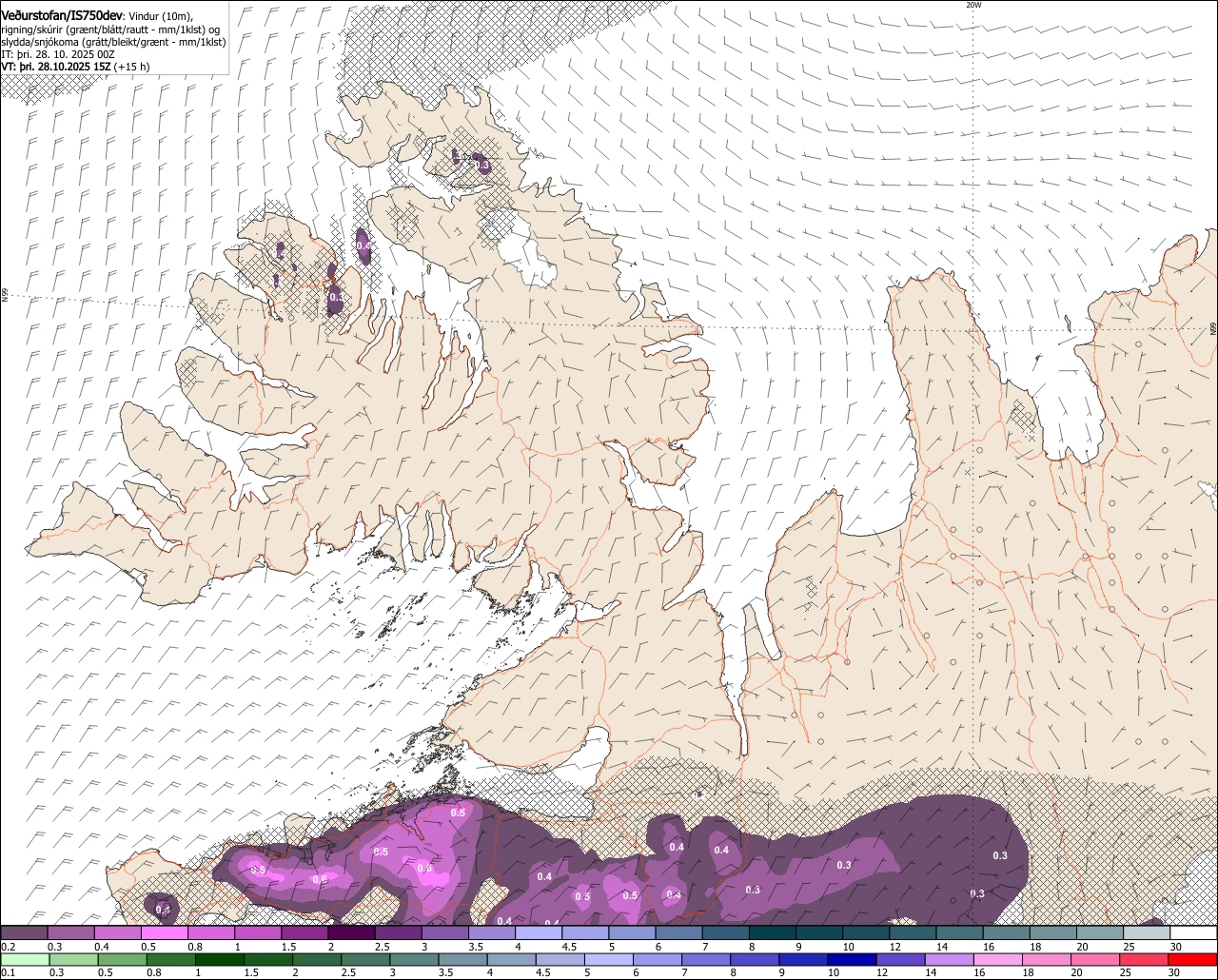Click the '4.5' label under the lower scale

[542, 973]
